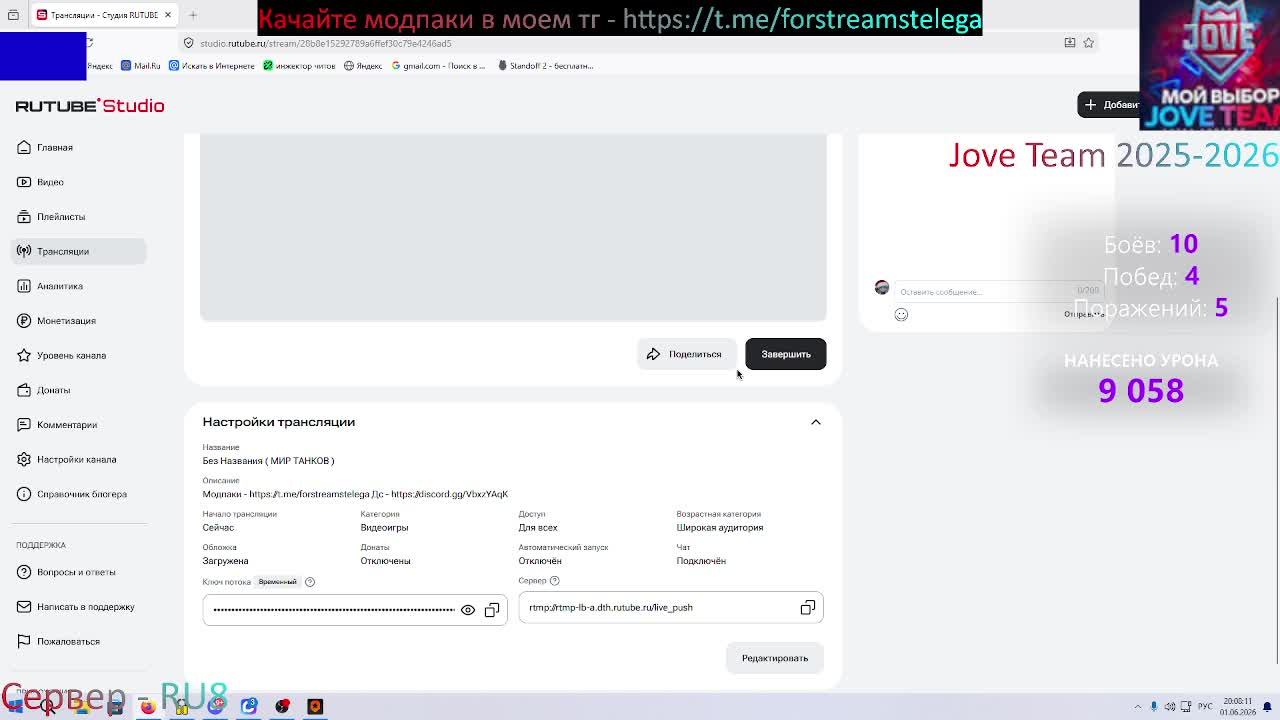Screen dimensions: 1280x720
Task: Bookmark this page with the star icon
Action: [x=1088, y=43]
